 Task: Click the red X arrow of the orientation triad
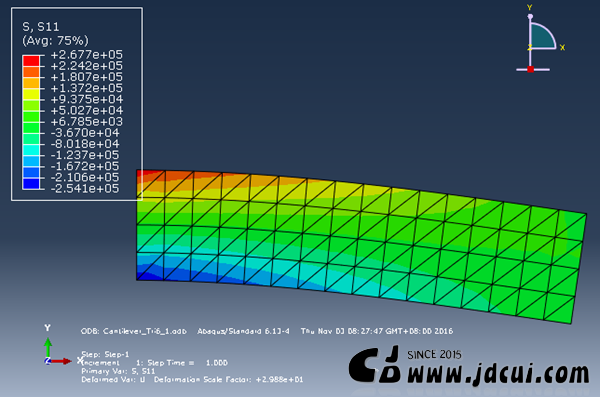point(61,361)
